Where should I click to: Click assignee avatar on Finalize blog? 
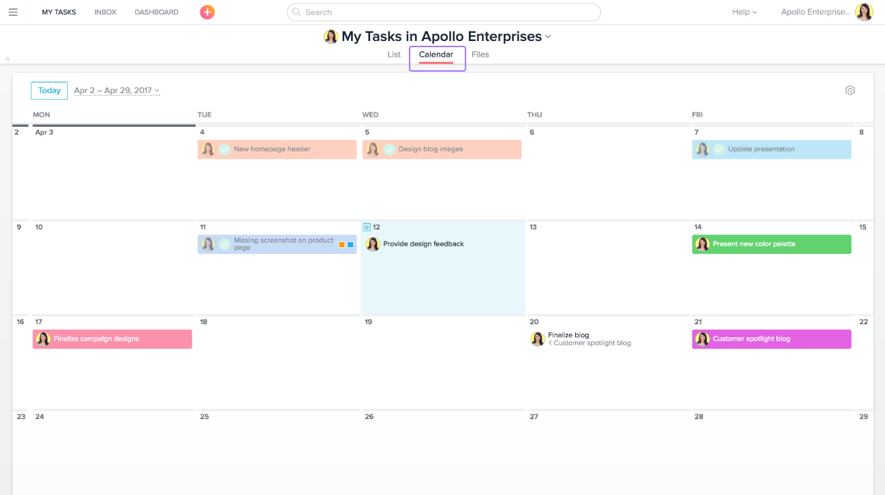click(538, 339)
